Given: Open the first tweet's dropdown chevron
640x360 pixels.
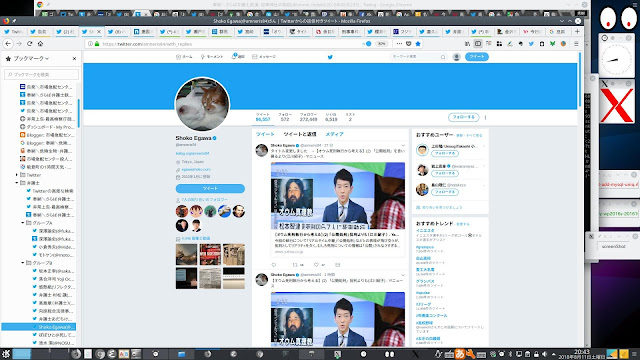Looking at the screenshot, I should tap(403, 145).
